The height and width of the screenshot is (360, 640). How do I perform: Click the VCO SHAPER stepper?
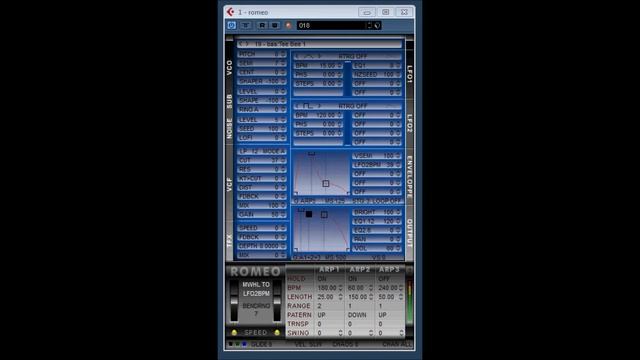[282, 81]
